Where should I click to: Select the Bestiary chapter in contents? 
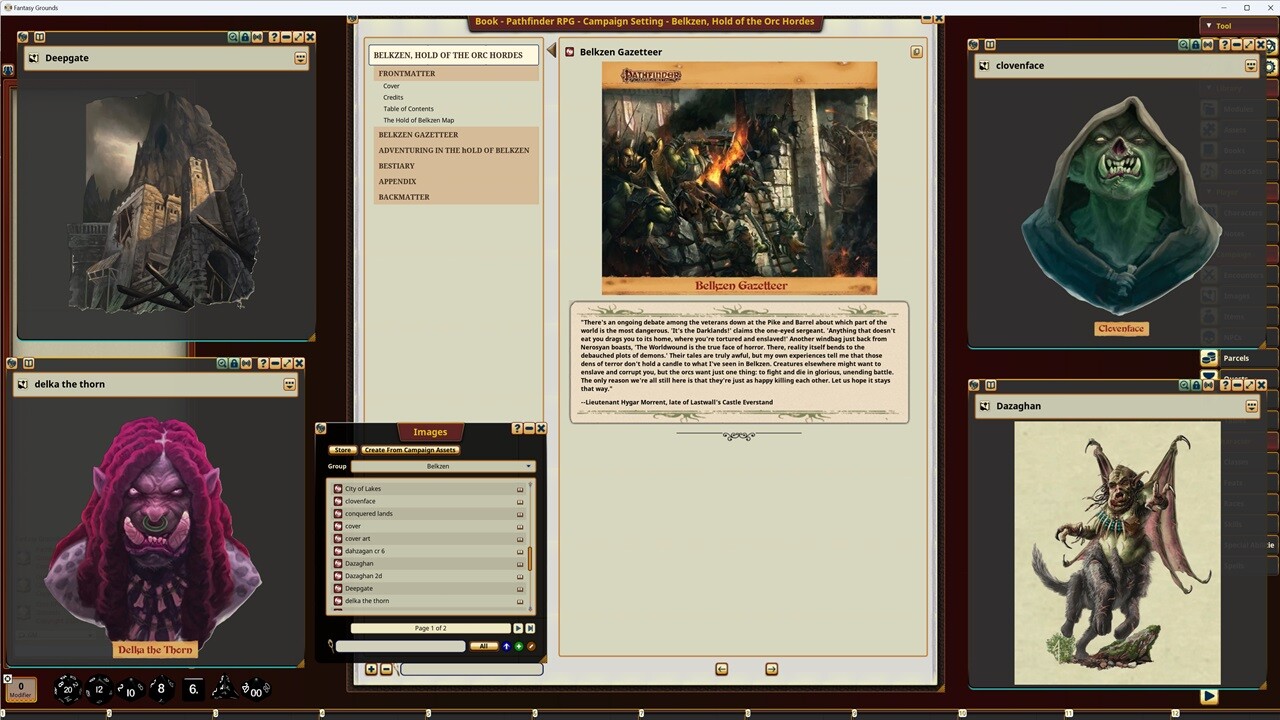click(396, 166)
